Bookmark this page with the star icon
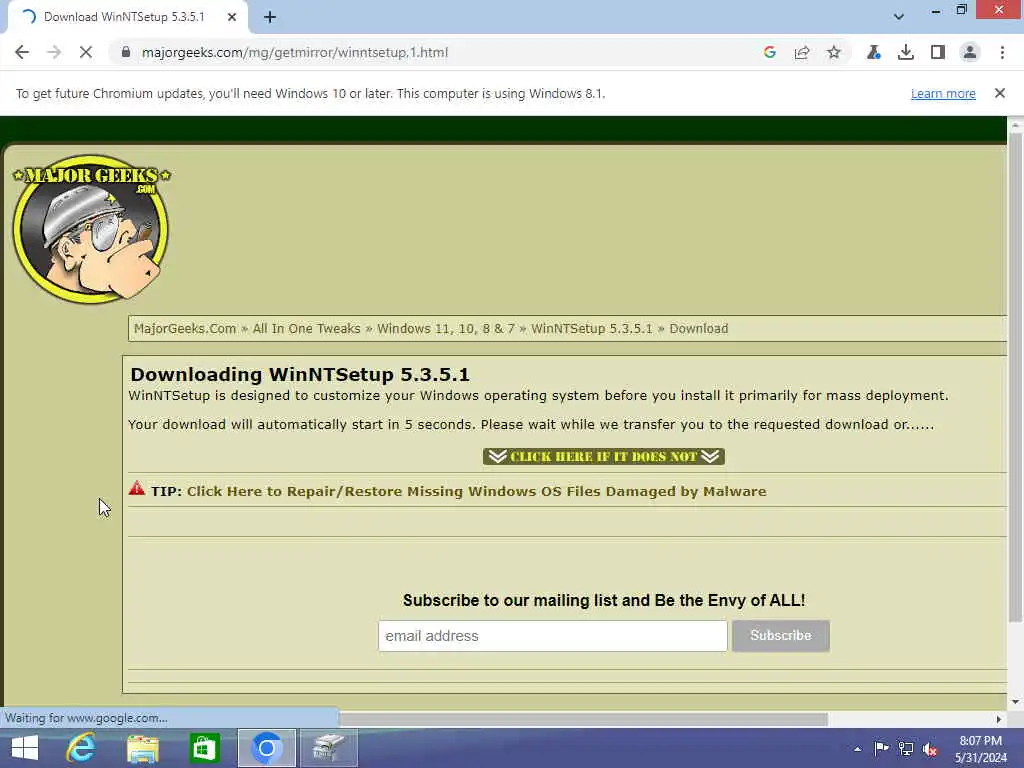Screen dimensions: 1024x768 834,52
